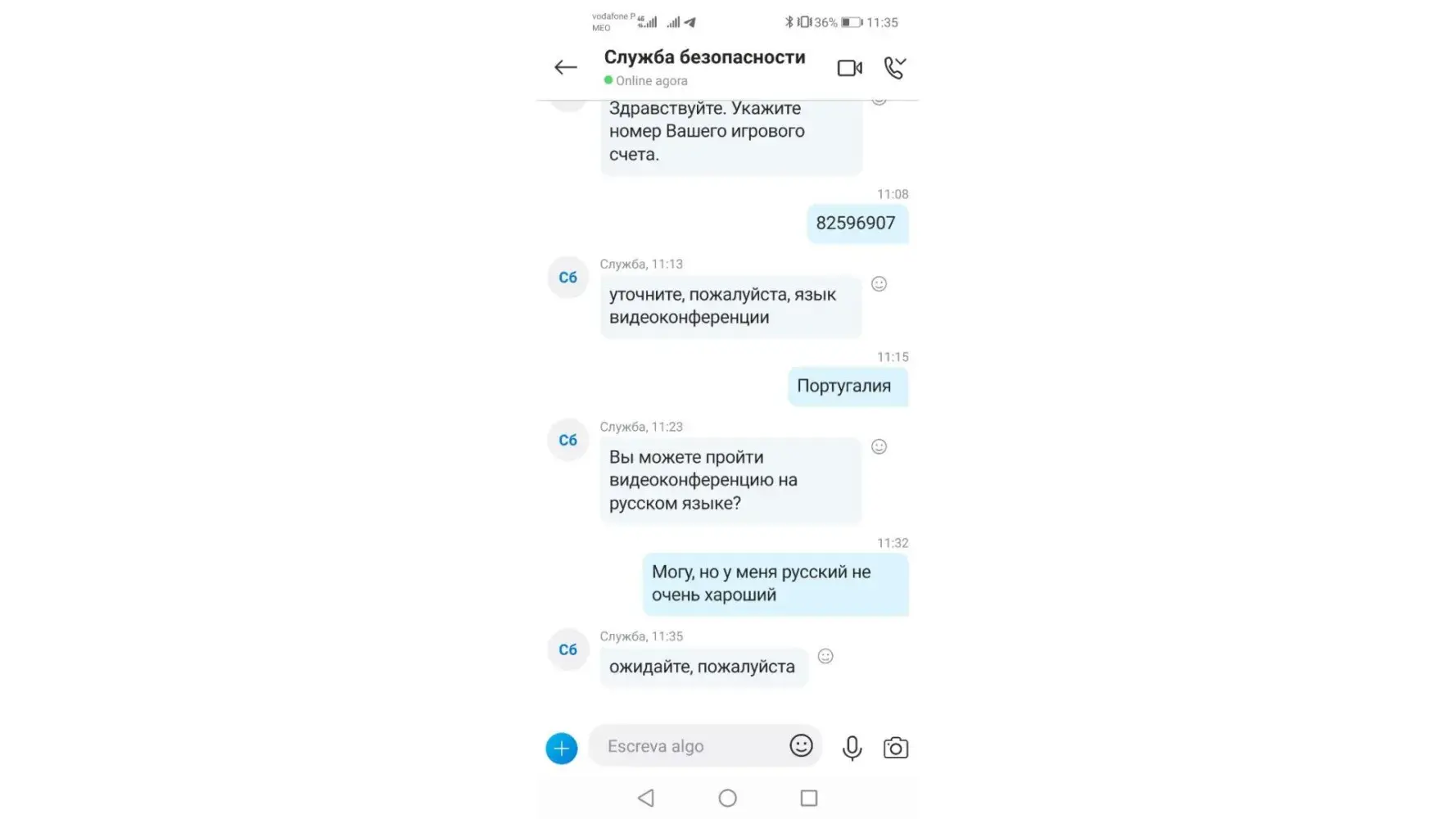Tap the 'Могу, но у меня русский' message
This screenshot has height=819, width=1456.
tap(775, 584)
